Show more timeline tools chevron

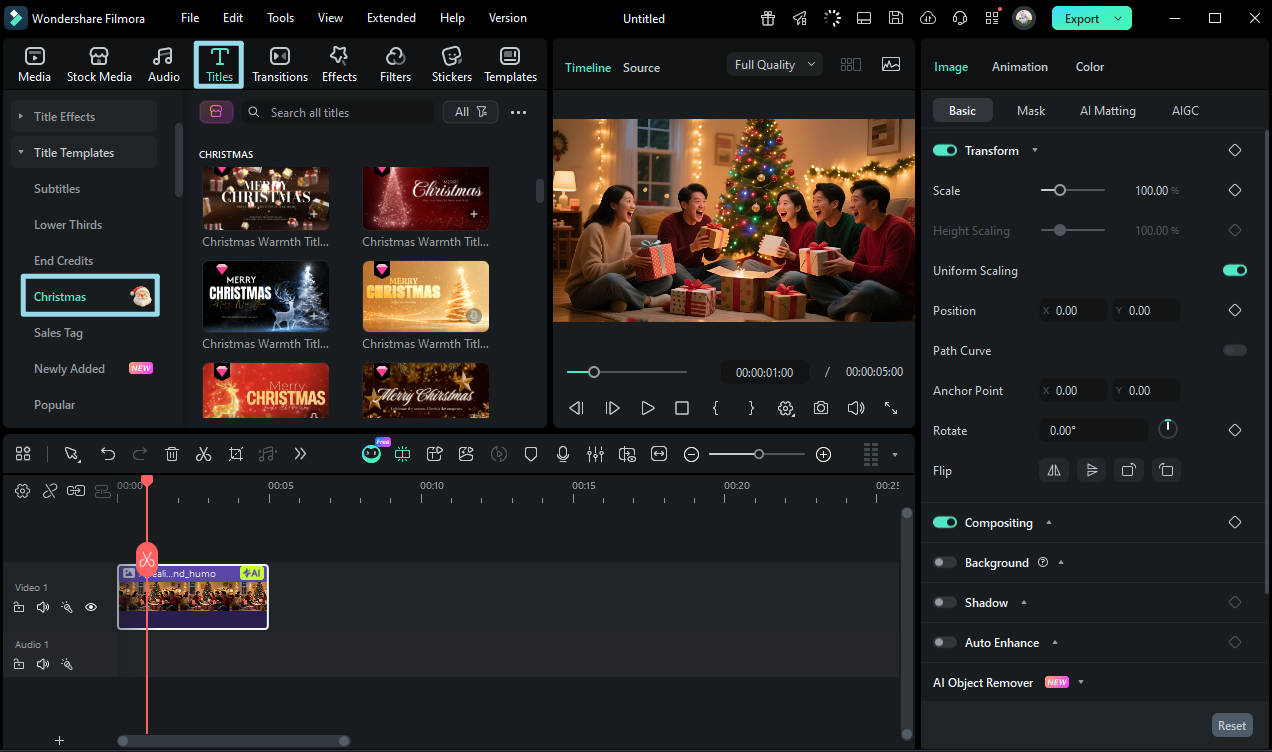click(300, 454)
